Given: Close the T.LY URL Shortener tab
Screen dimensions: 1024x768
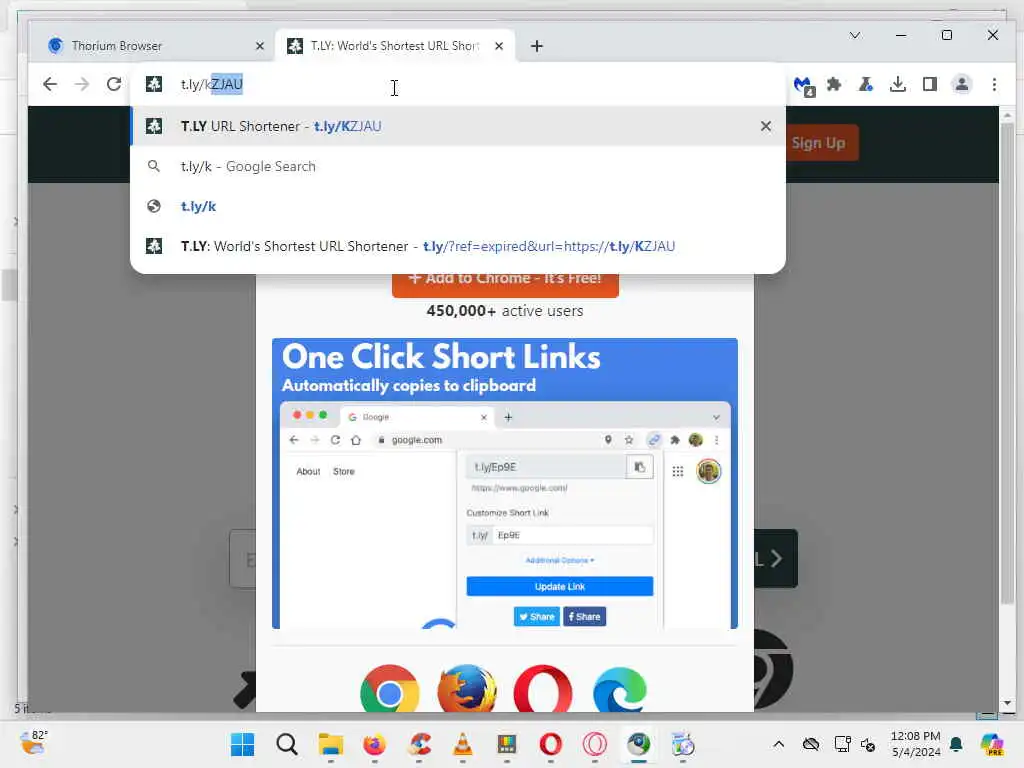Looking at the screenshot, I should (499, 46).
